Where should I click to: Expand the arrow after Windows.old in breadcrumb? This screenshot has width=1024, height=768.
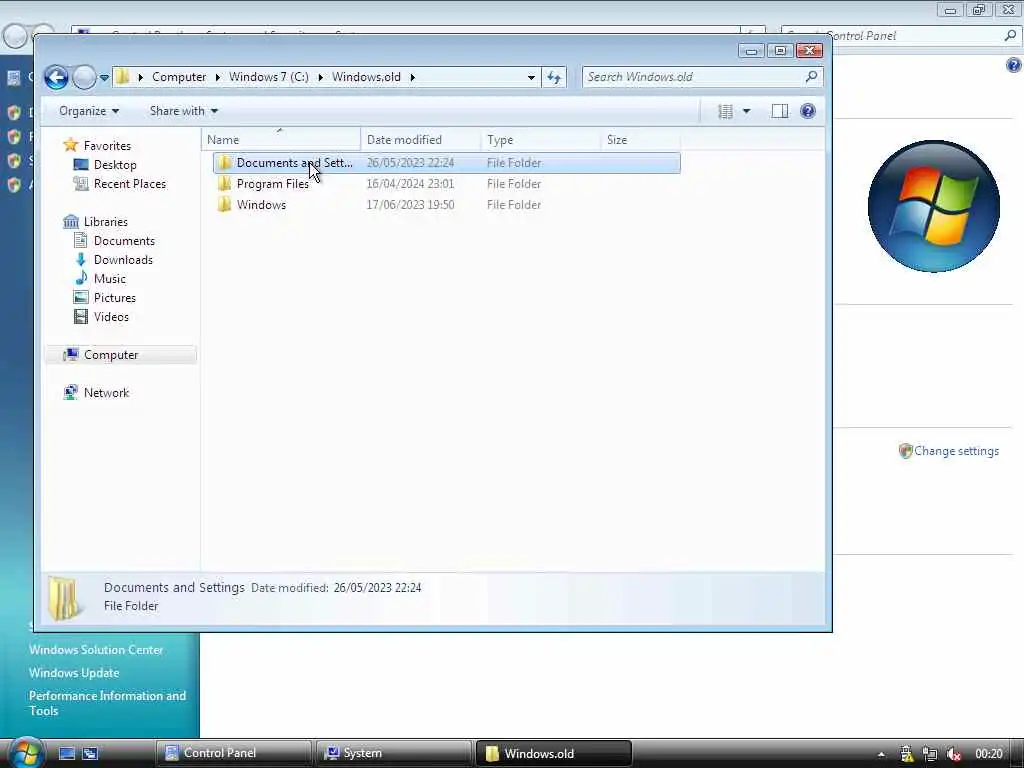[413, 77]
